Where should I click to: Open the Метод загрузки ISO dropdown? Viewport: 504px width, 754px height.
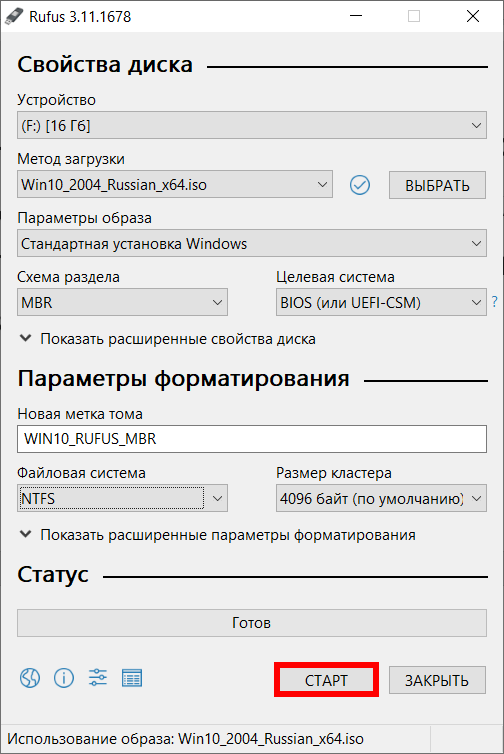pos(175,184)
